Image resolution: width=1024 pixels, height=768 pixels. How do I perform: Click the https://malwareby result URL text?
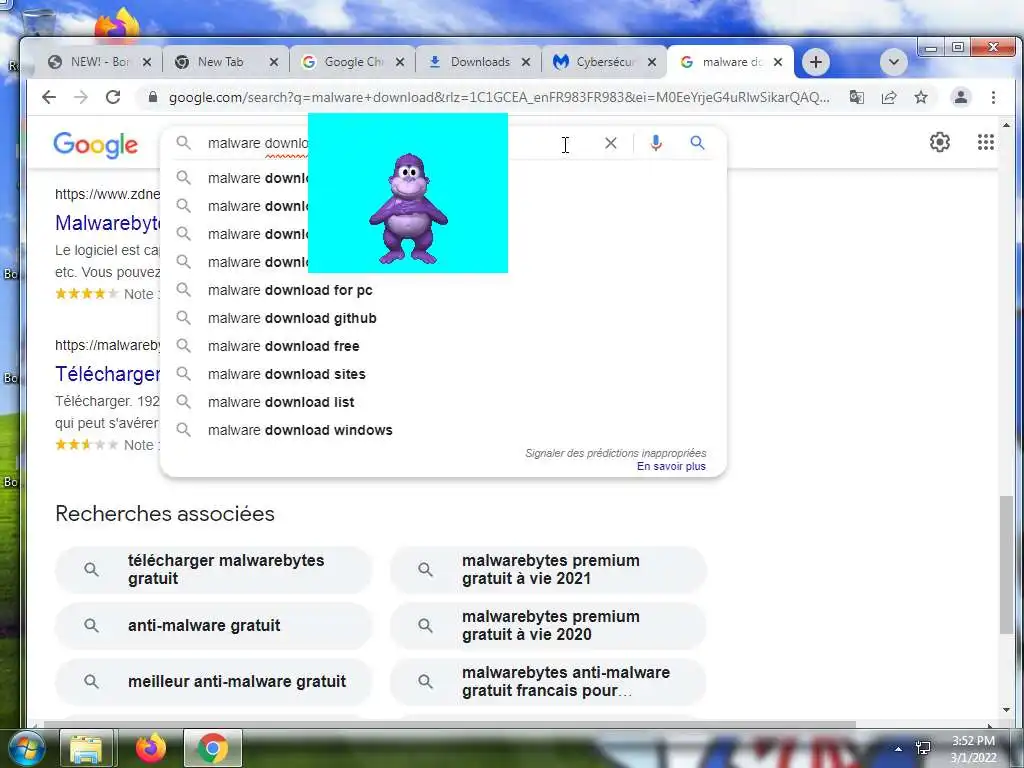[108, 345]
